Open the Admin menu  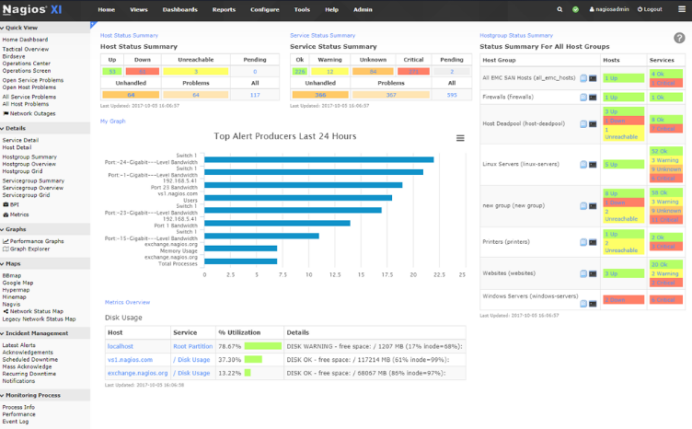pyautogui.click(x=363, y=9)
